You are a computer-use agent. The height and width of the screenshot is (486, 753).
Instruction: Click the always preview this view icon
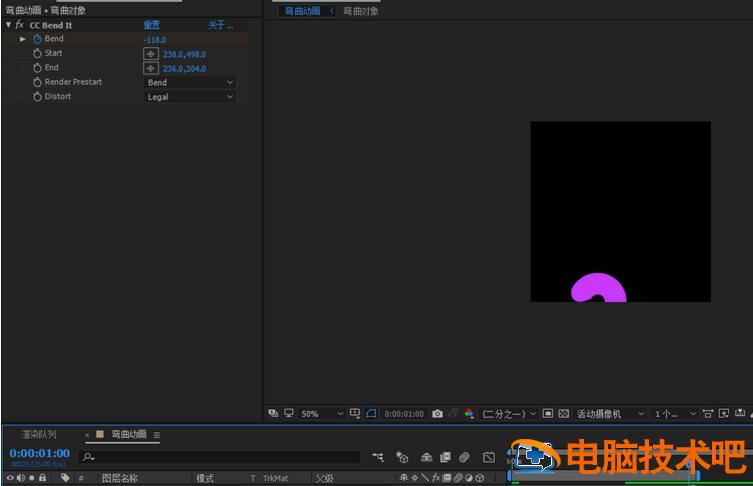[x=273, y=413]
